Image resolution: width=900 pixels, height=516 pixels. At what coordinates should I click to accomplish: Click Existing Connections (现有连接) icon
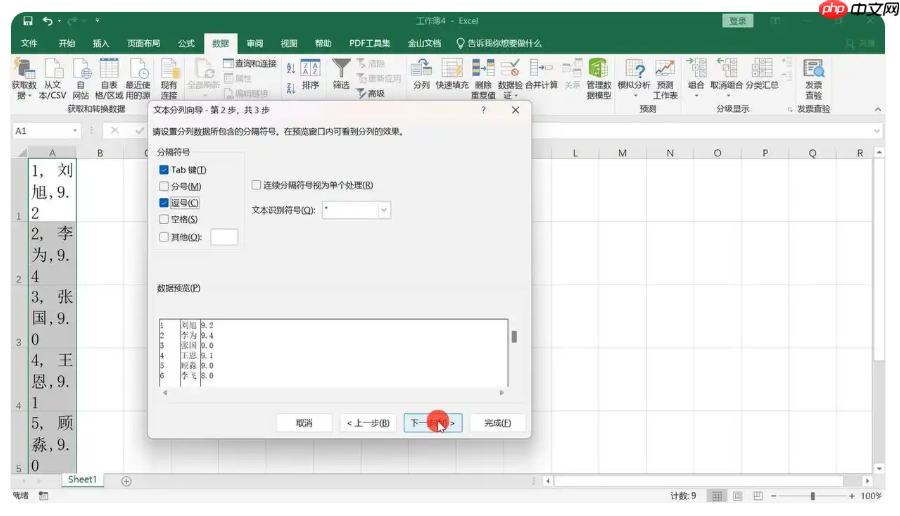169,79
